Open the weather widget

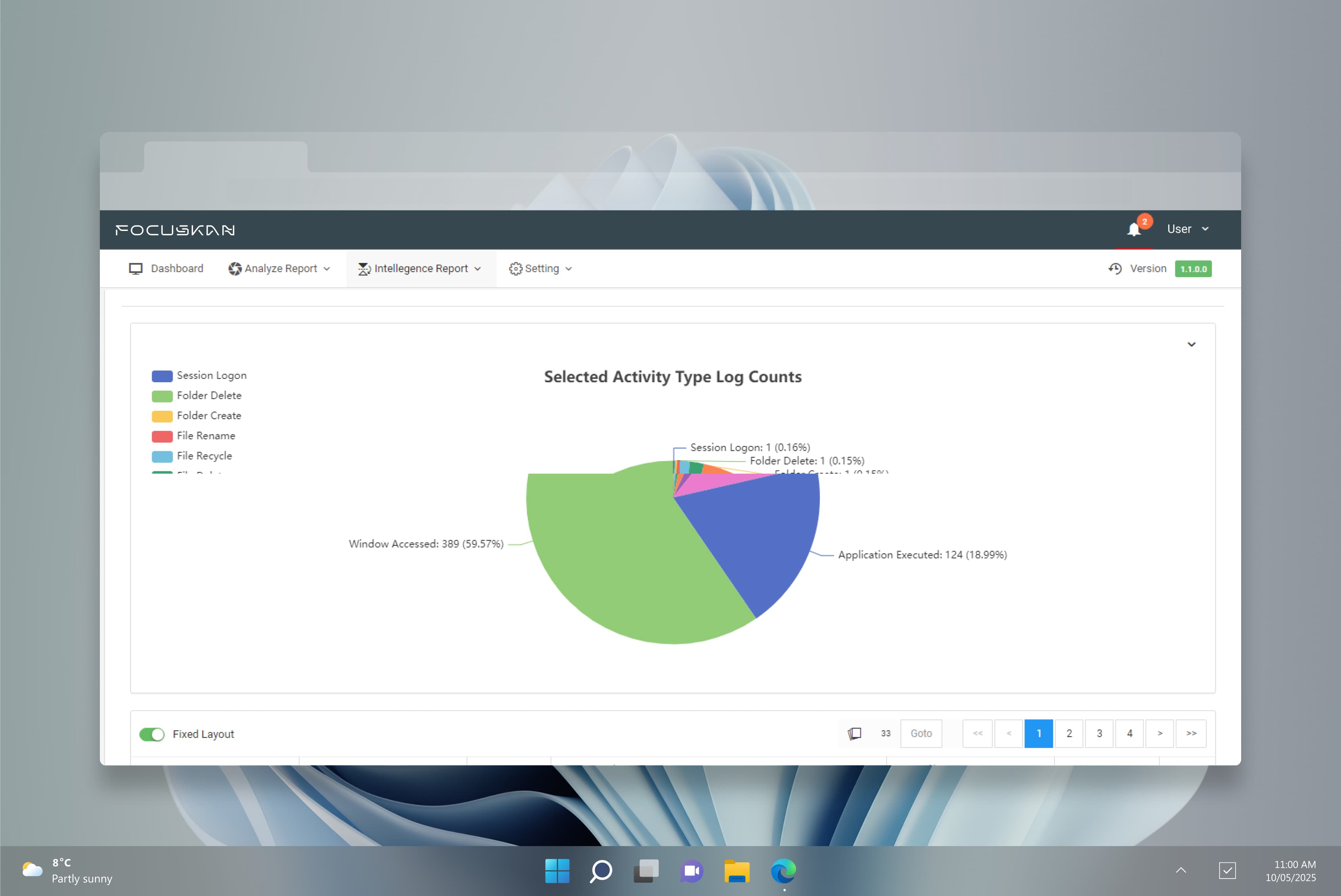[x=67, y=871]
